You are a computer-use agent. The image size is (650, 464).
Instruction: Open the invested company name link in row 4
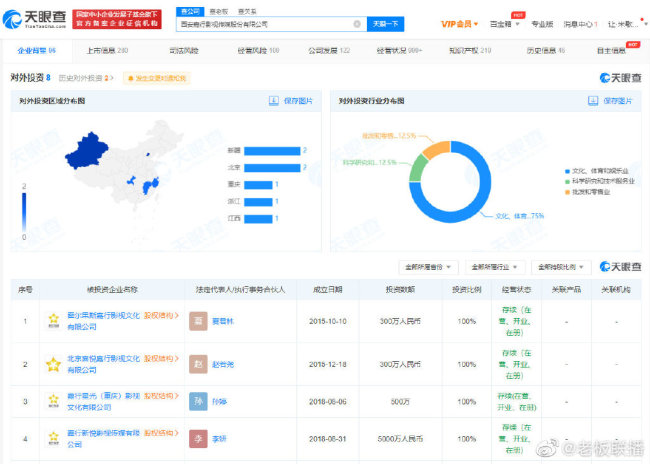tap(103, 439)
